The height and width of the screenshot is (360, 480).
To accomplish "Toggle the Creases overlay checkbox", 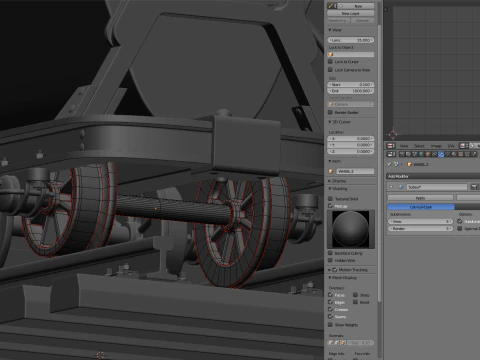I will pos(330,309).
